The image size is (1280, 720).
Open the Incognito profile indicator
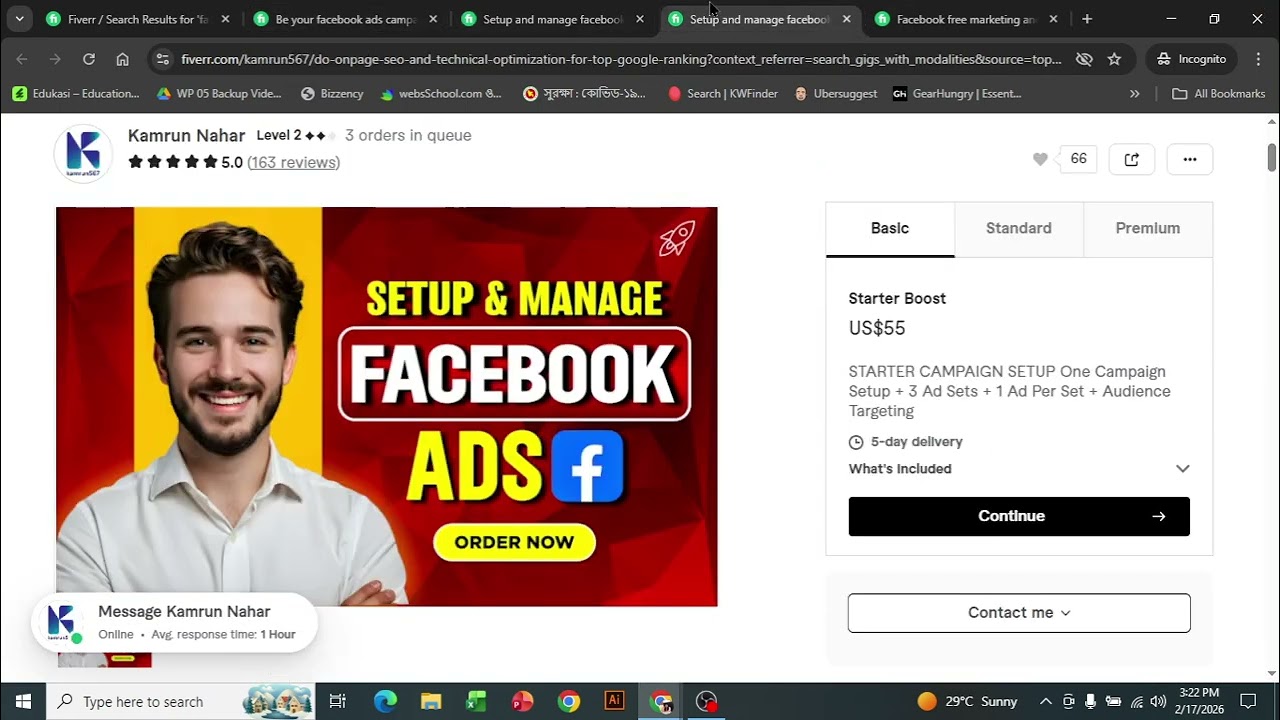click(x=1191, y=59)
